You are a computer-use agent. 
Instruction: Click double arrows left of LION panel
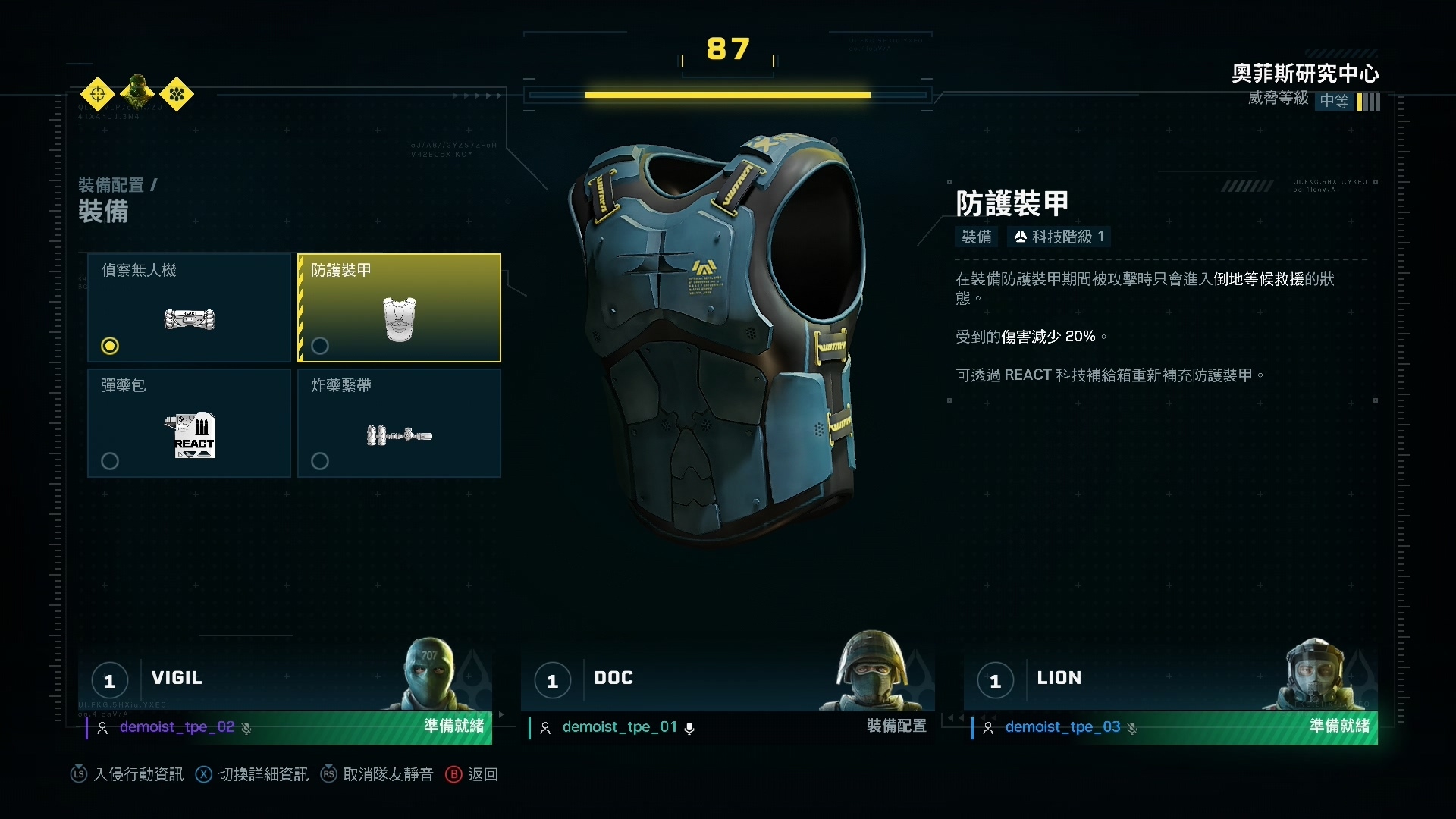point(955,717)
